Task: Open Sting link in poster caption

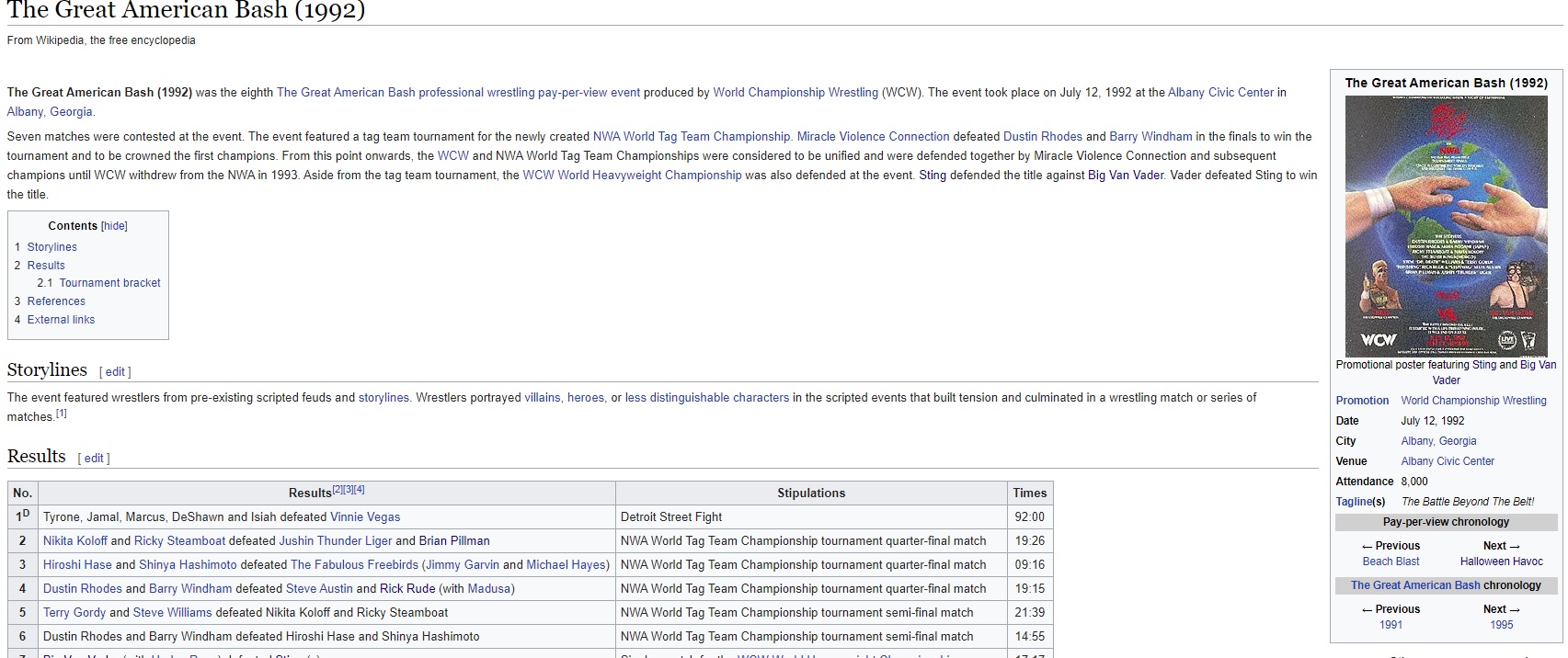Action: point(1483,365)
